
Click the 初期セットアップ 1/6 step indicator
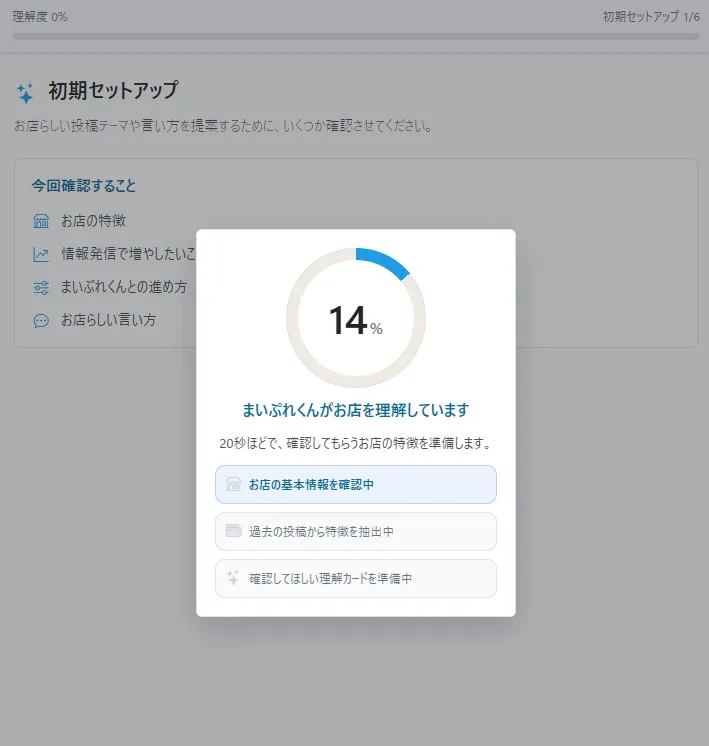(x=651, y=17)
